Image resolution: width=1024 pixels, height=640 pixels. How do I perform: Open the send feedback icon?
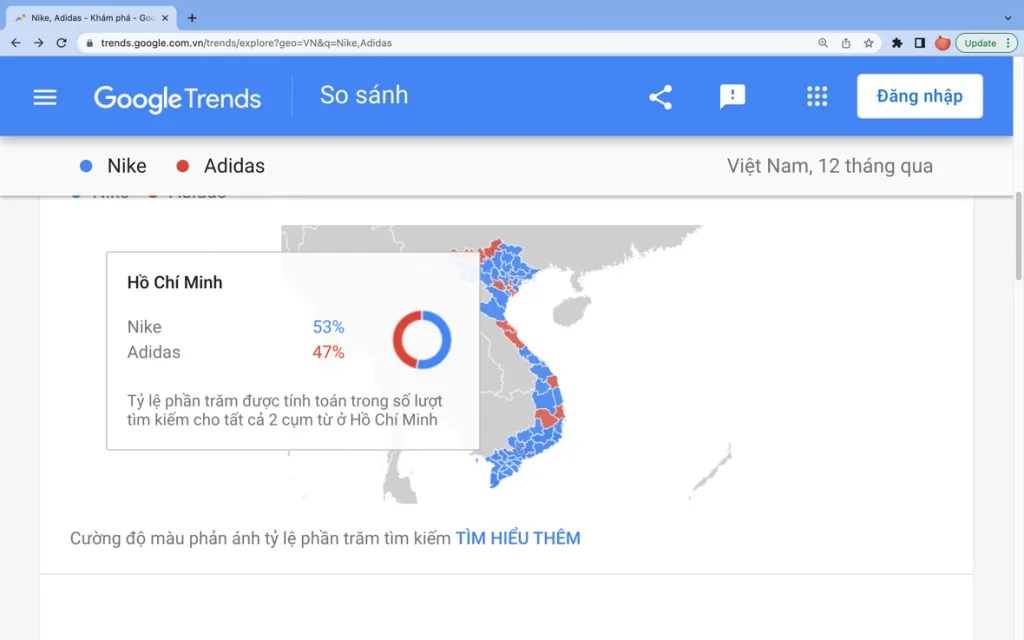(x=733, y=97)
